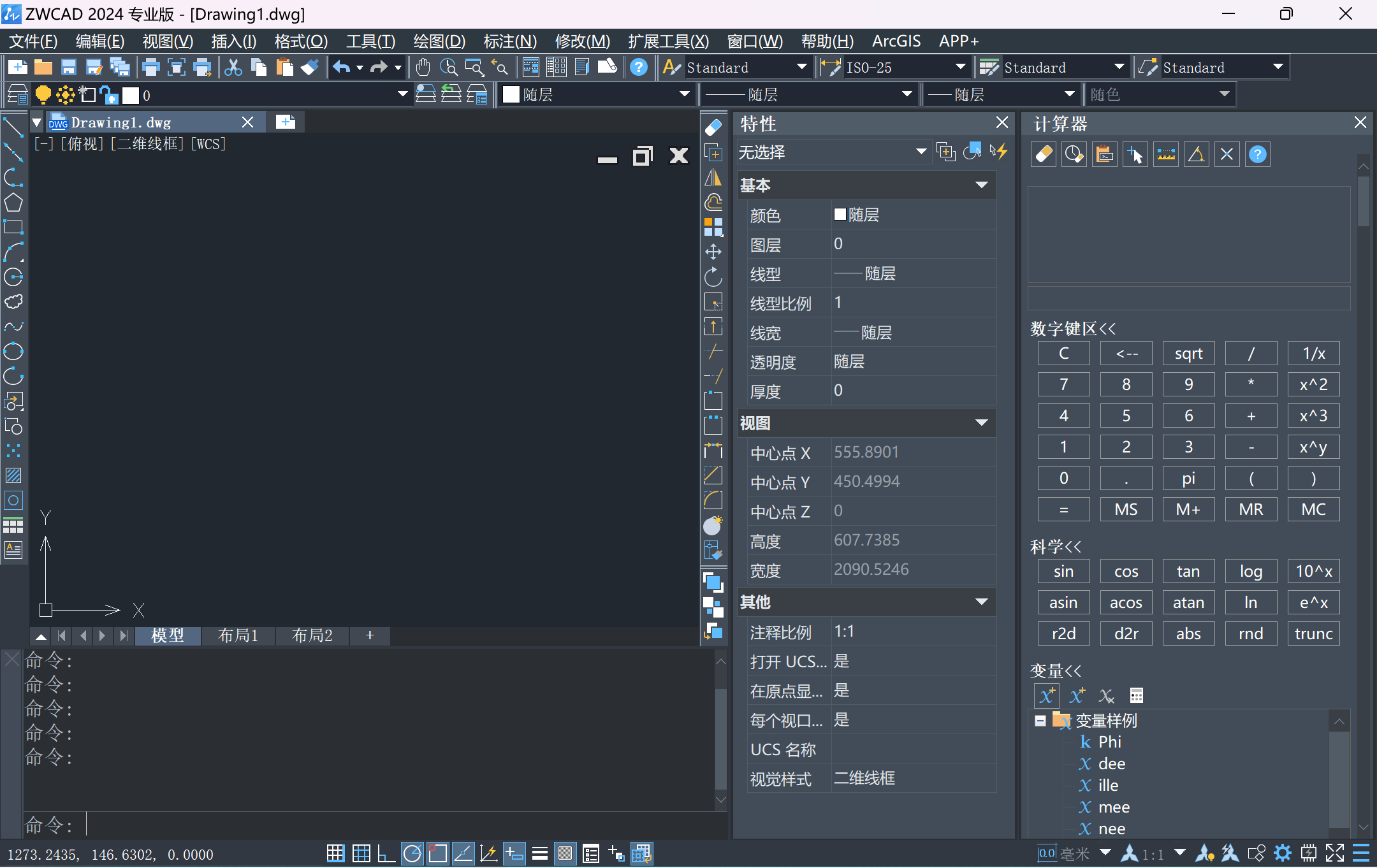Switch to the 布局2 layout tab
Image resolution: width=1377 pixels, height=868 pixels.
(x=312, y=635)
